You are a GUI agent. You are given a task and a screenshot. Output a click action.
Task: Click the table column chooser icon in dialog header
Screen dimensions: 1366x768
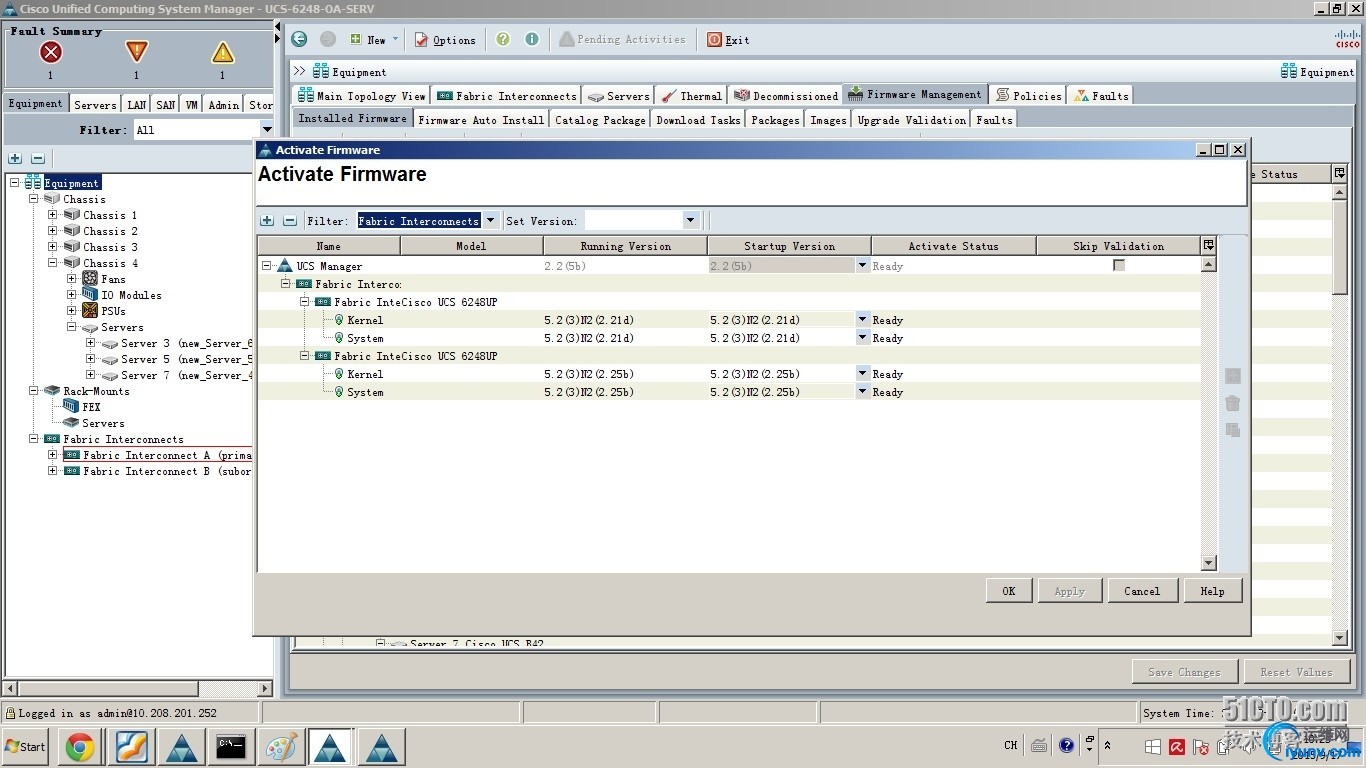1209,245
